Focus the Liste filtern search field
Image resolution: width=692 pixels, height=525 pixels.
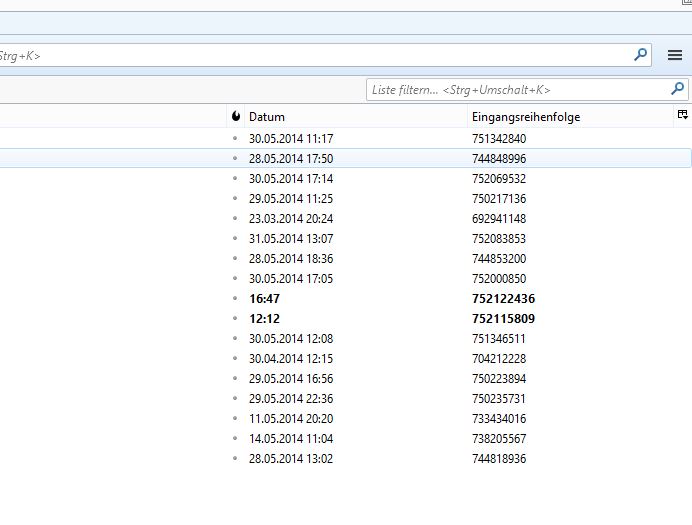(527, 90)
